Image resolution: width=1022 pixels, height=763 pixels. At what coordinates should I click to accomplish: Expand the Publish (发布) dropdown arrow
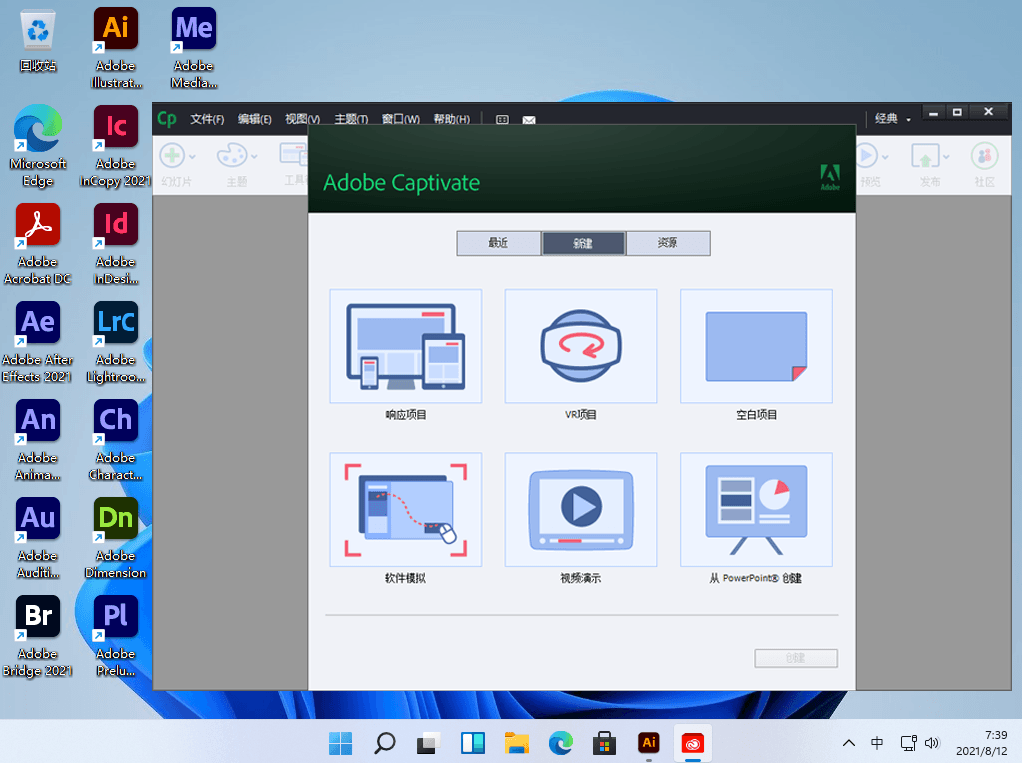coord(946,156)
